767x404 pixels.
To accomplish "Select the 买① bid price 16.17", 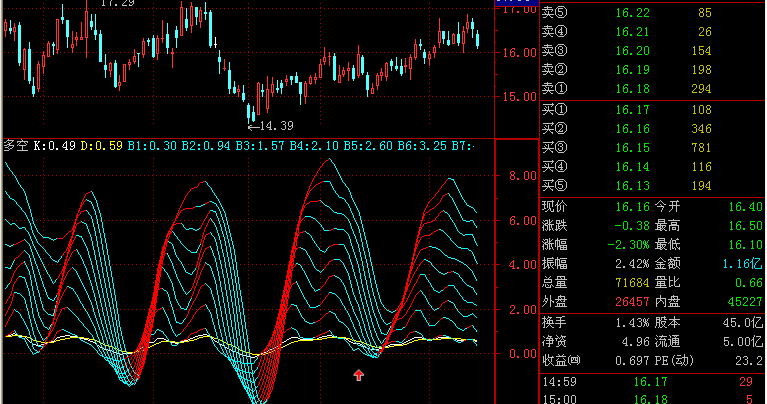I will (632, 110).
